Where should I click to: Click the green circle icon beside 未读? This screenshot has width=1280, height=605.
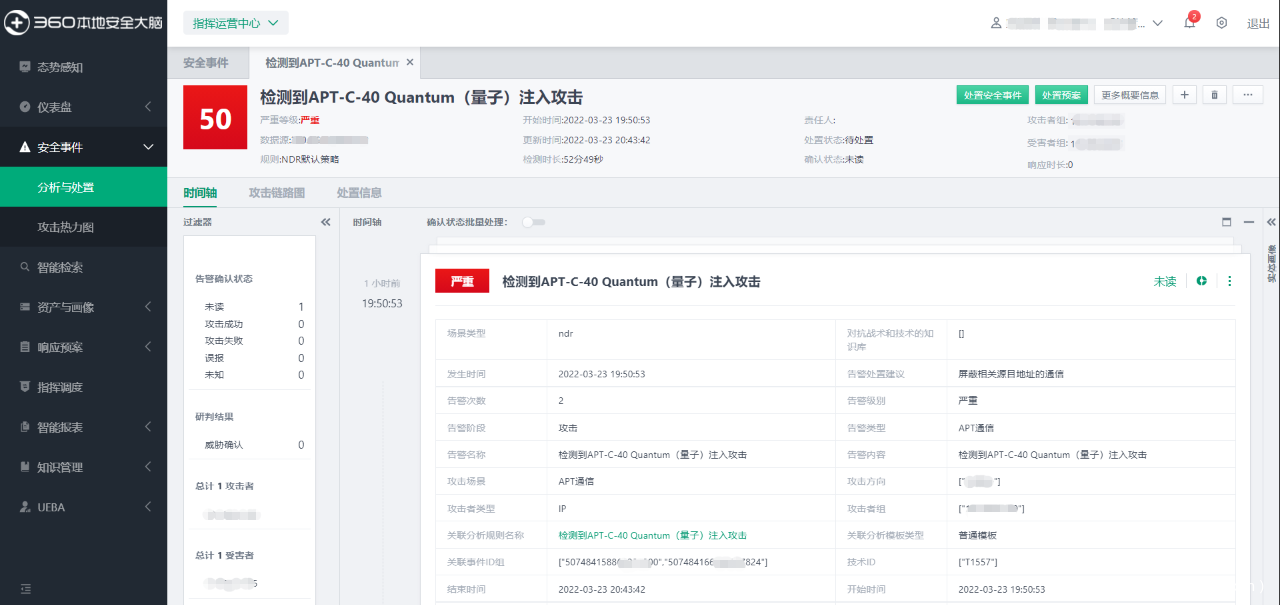pos(1201,282)
